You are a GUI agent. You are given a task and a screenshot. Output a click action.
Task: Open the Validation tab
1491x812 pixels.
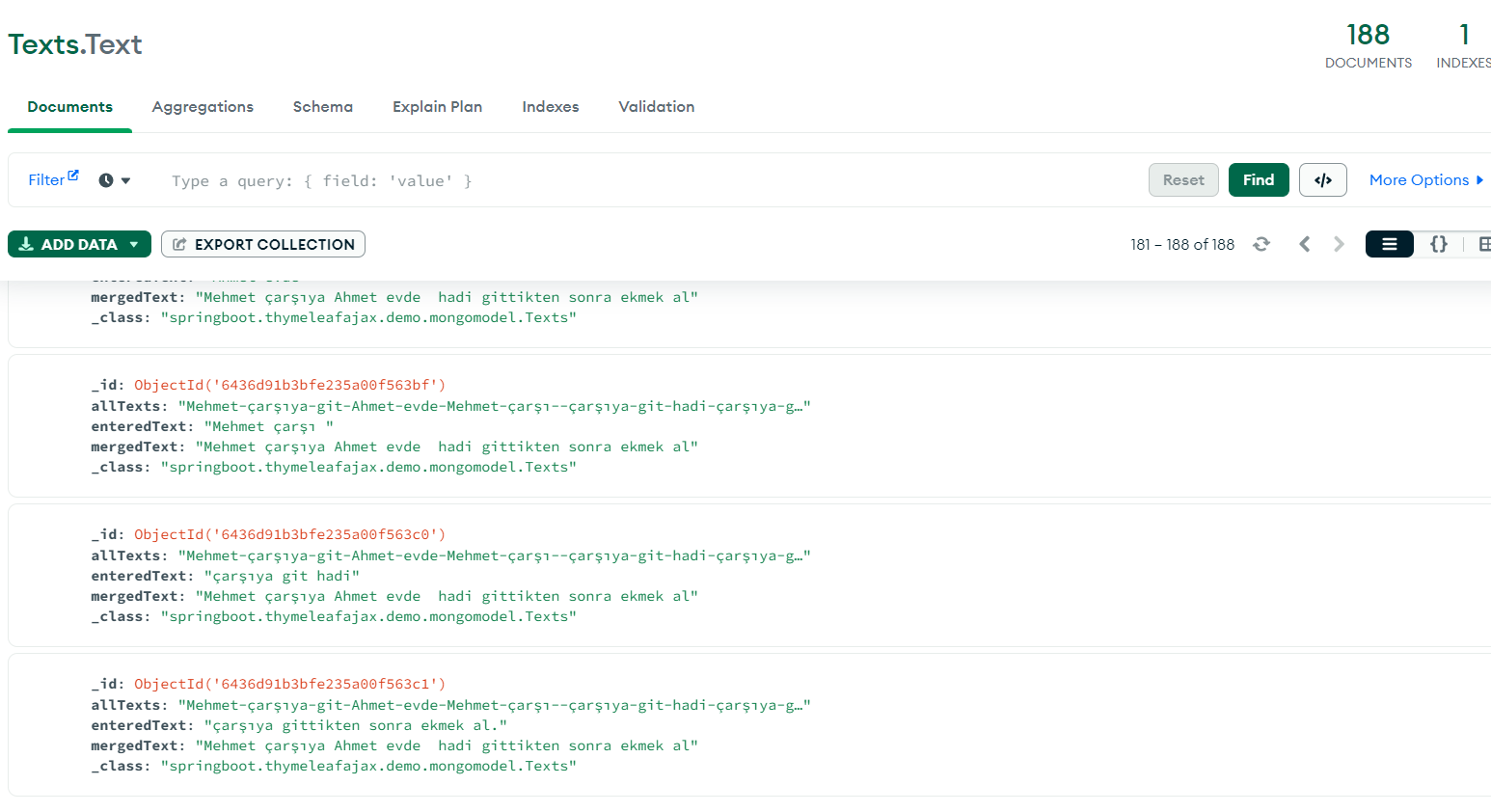[657, 107]
